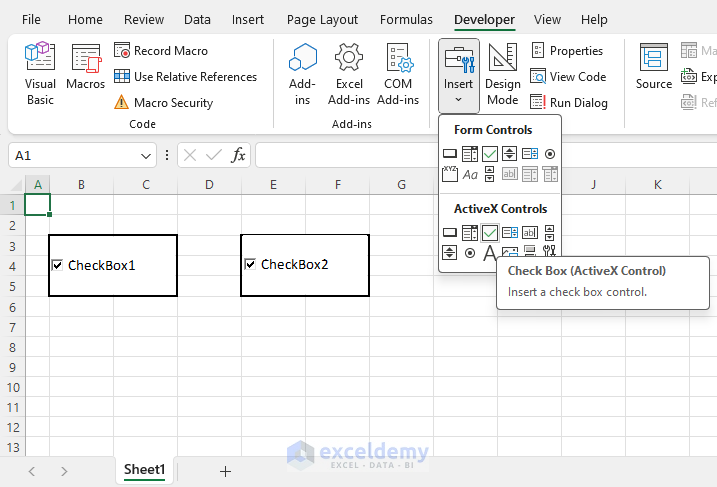Open the Macros dialog

pyautogui.click(x=86, y=66)
